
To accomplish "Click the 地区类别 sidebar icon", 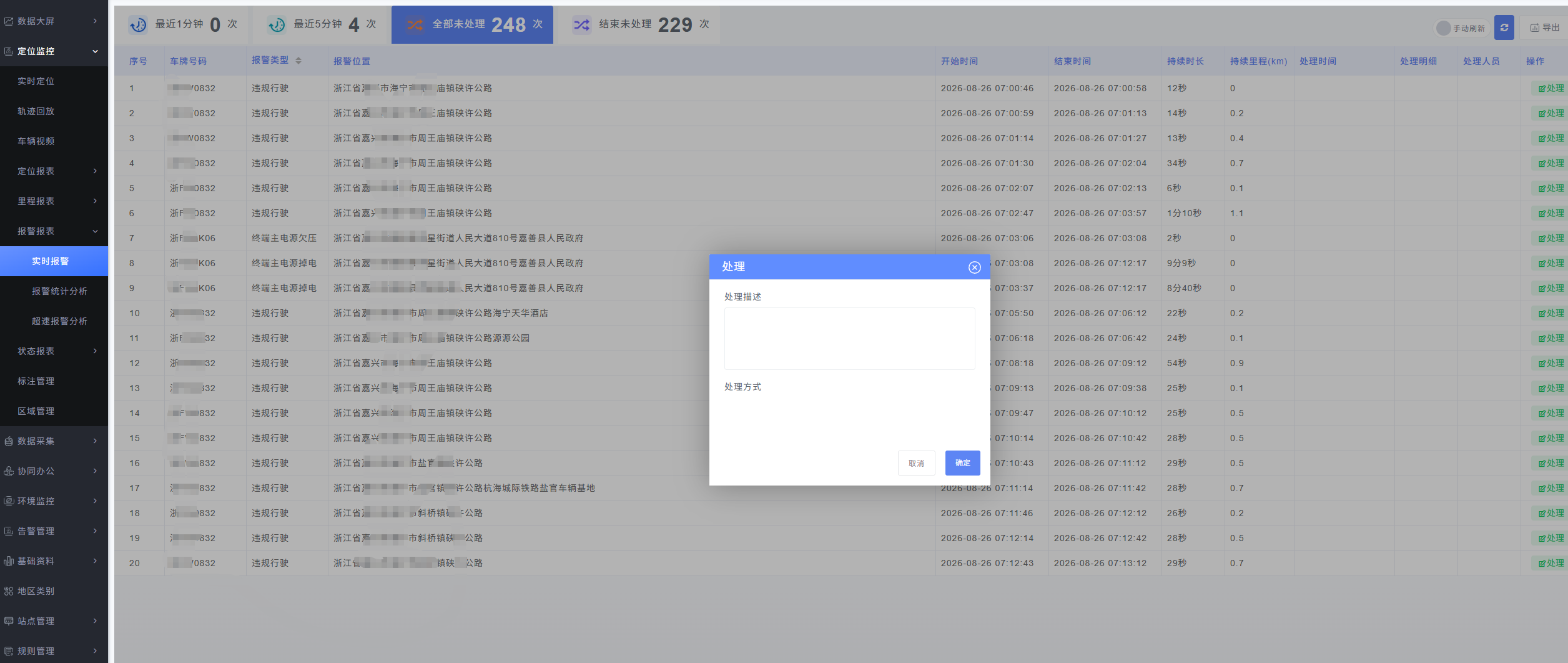I will 9,591.
